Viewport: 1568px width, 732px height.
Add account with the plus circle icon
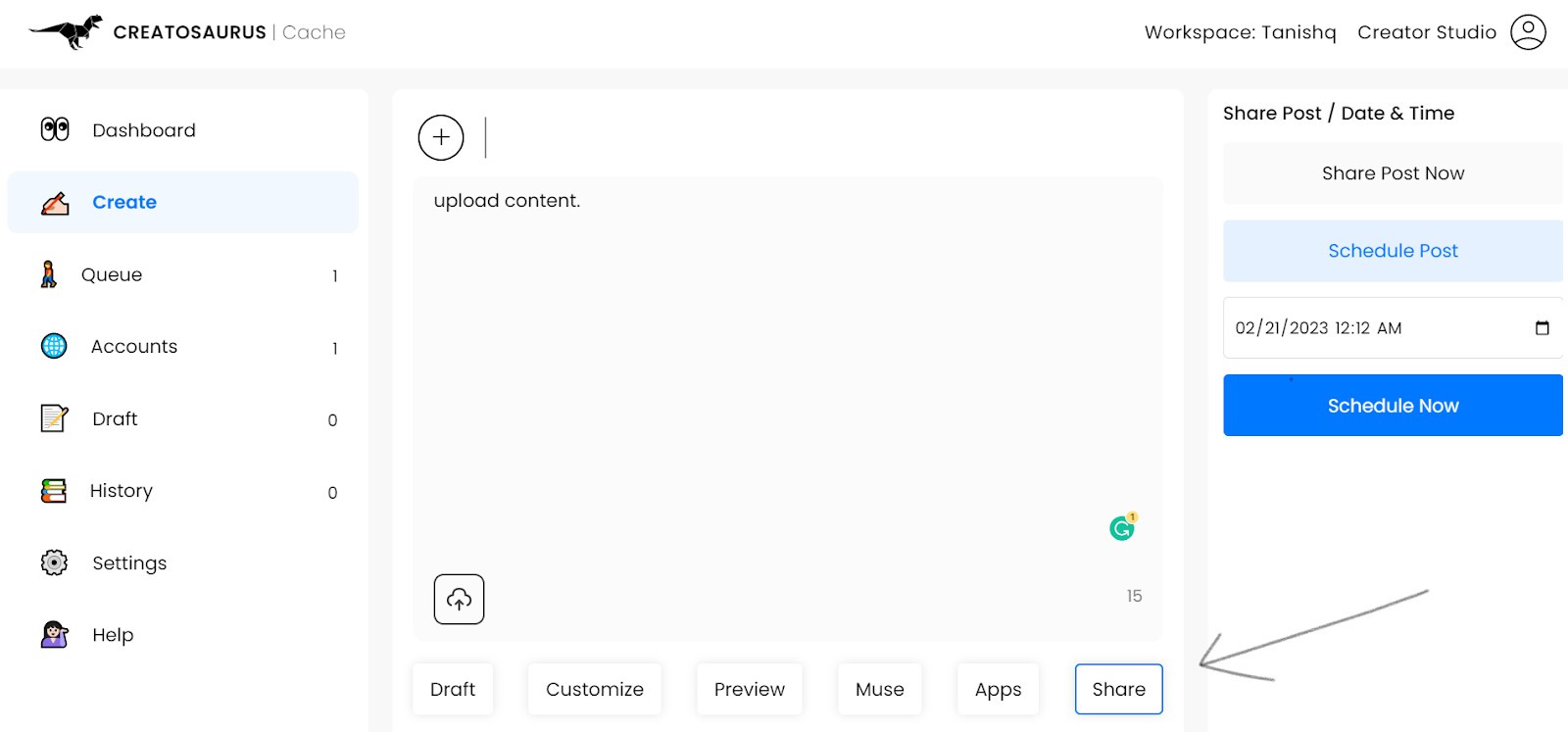[x=441, y=137]
